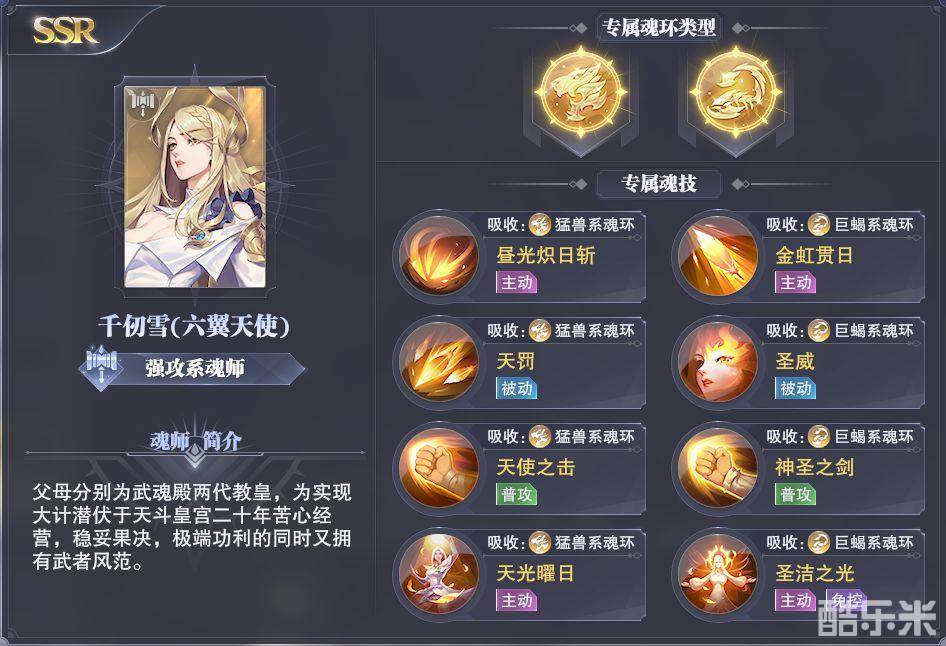View the 天光曜日 skill icon

point(438,574)
